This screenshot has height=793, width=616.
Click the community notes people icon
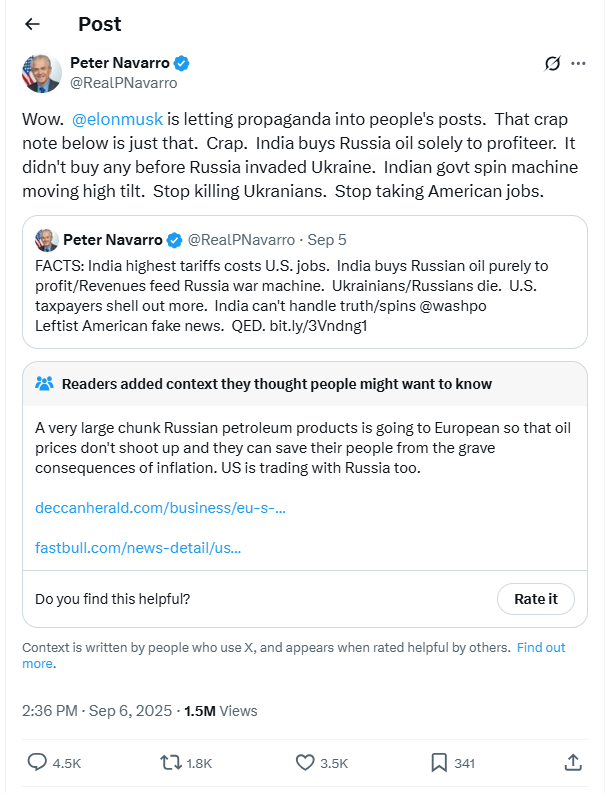coord(45,384)
